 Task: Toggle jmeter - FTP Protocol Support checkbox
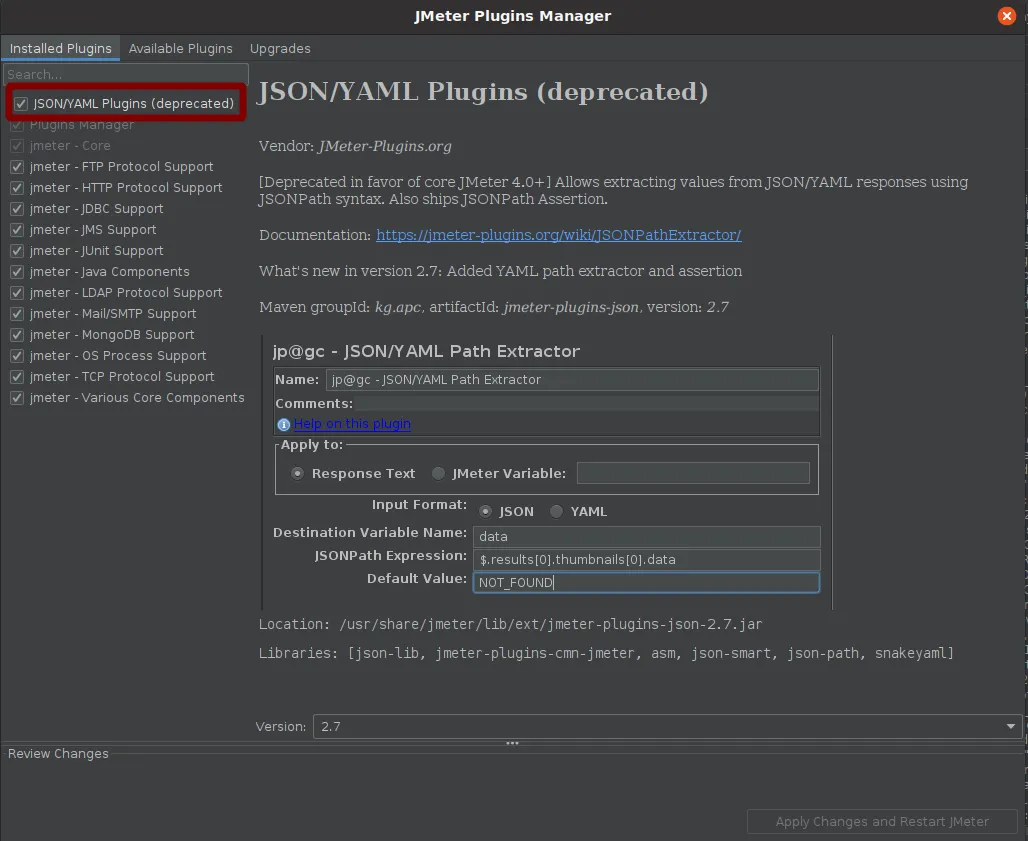pos(17,167)
